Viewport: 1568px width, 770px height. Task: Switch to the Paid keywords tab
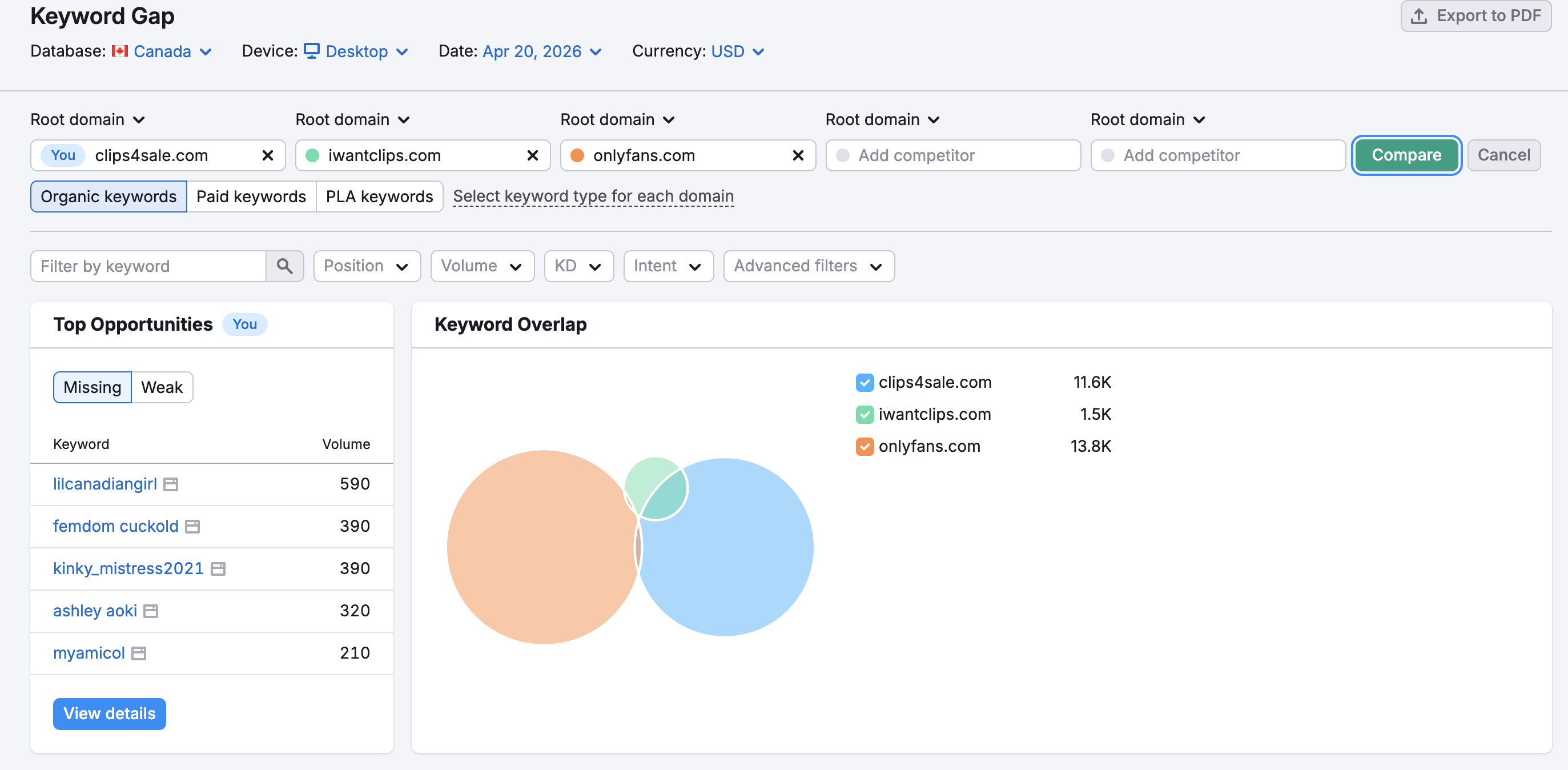tap(251, 196)
